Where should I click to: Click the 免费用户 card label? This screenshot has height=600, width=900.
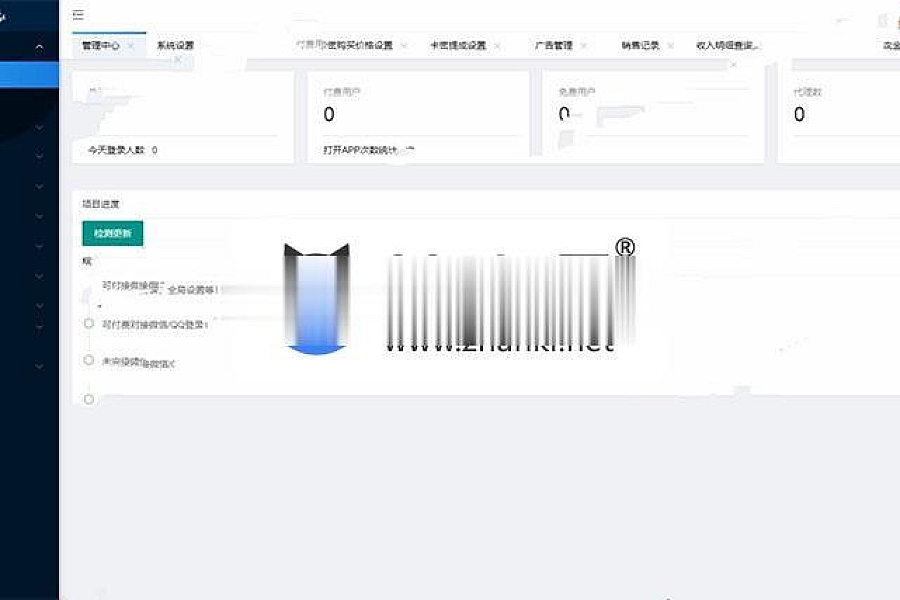(577, 92)
